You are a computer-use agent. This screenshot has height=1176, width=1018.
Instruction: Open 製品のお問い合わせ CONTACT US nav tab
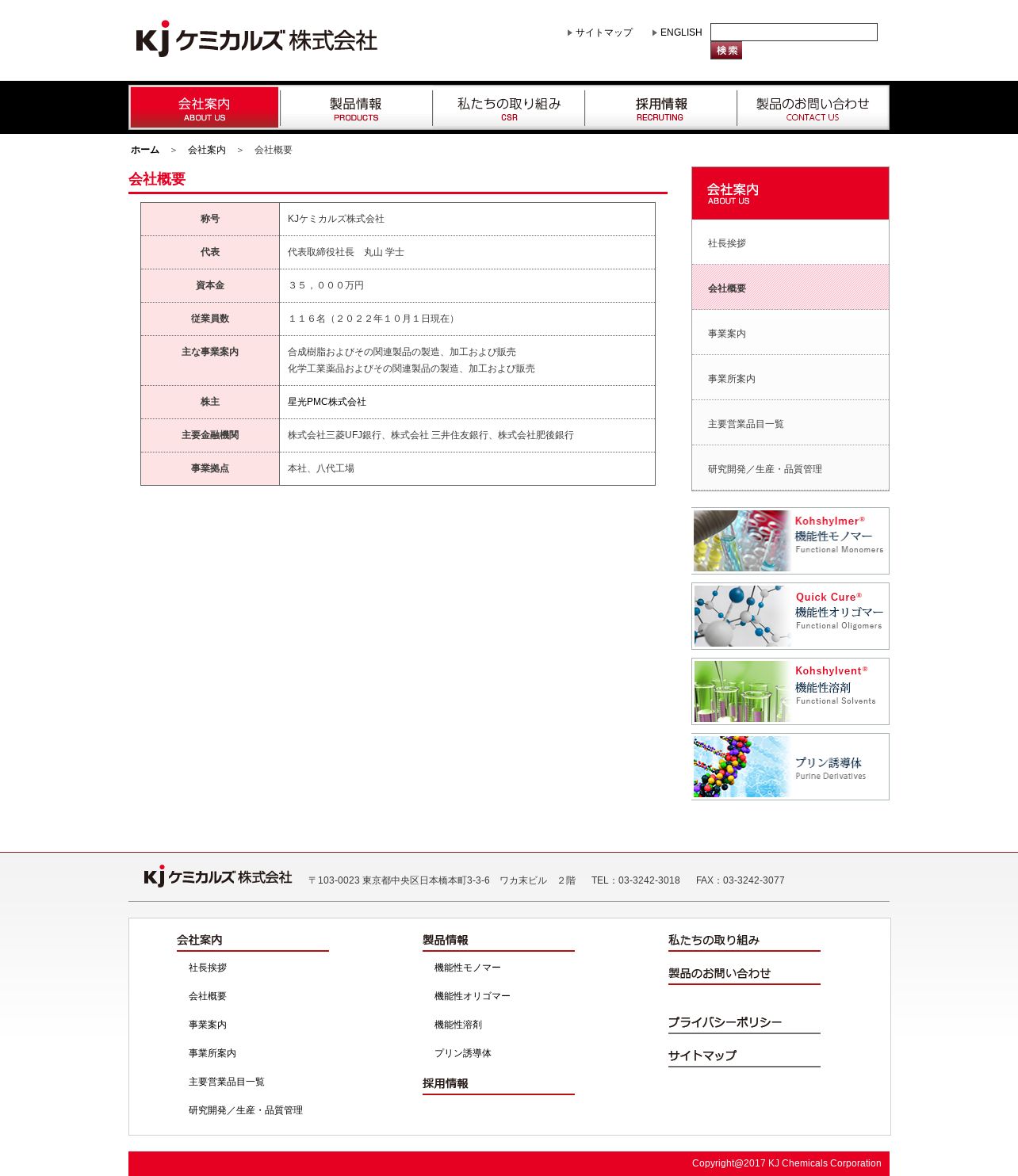click(813, 108)
